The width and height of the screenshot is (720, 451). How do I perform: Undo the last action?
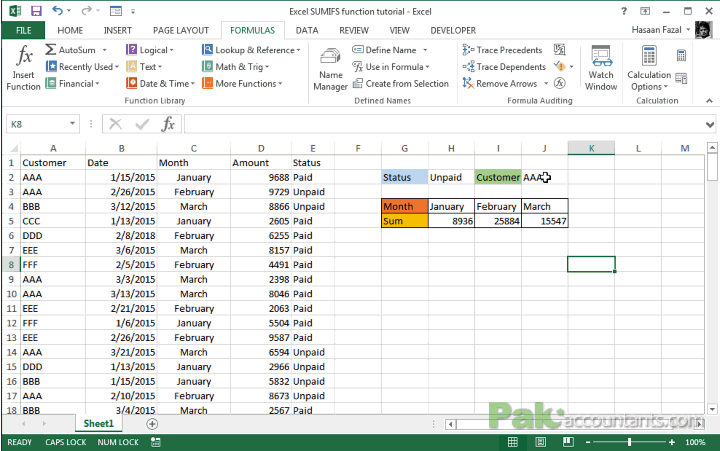point(57,11)
